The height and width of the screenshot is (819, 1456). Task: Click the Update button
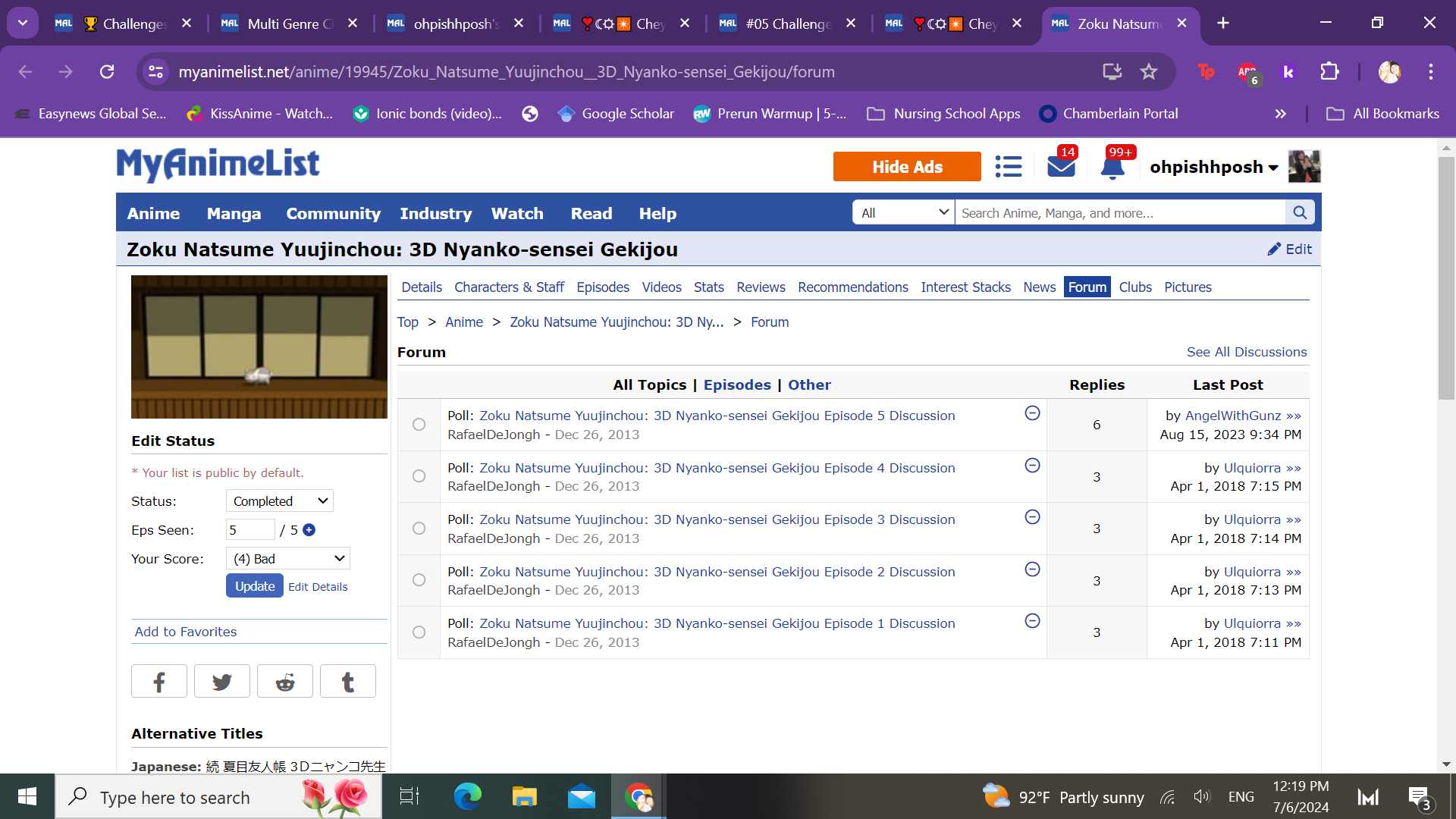(x=255, y=586)
